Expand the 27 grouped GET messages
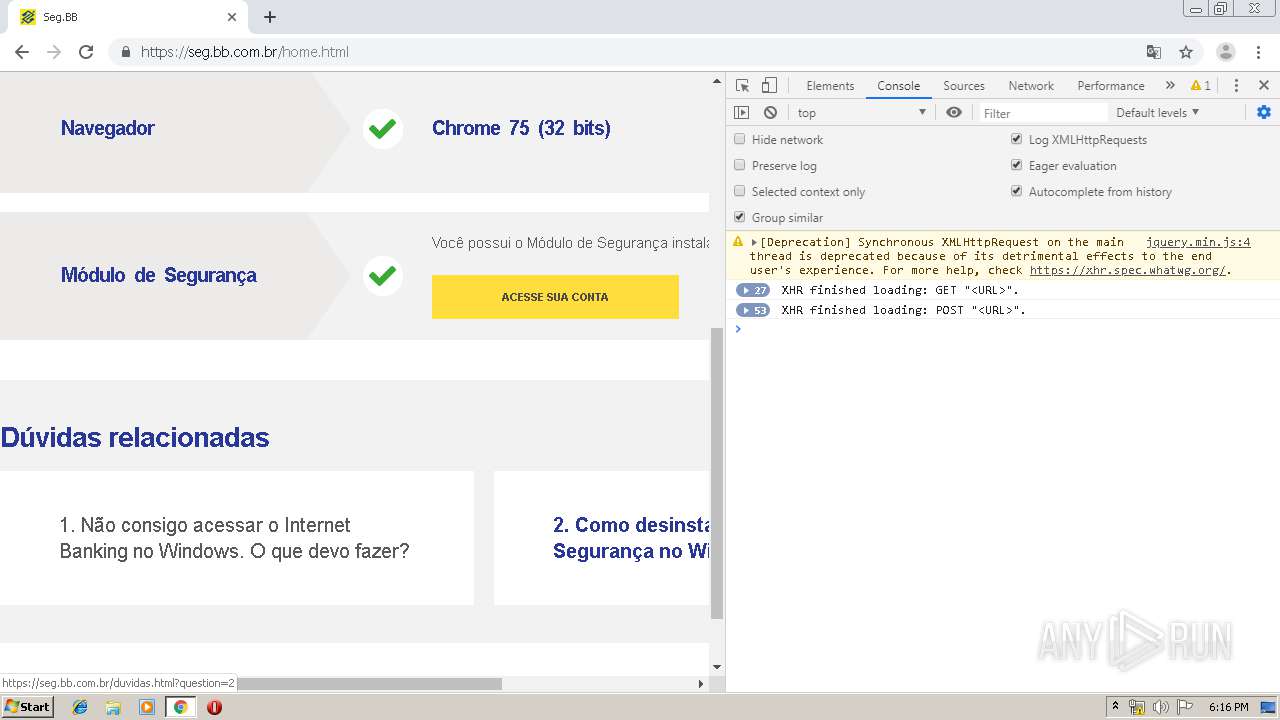 point(753,290)
